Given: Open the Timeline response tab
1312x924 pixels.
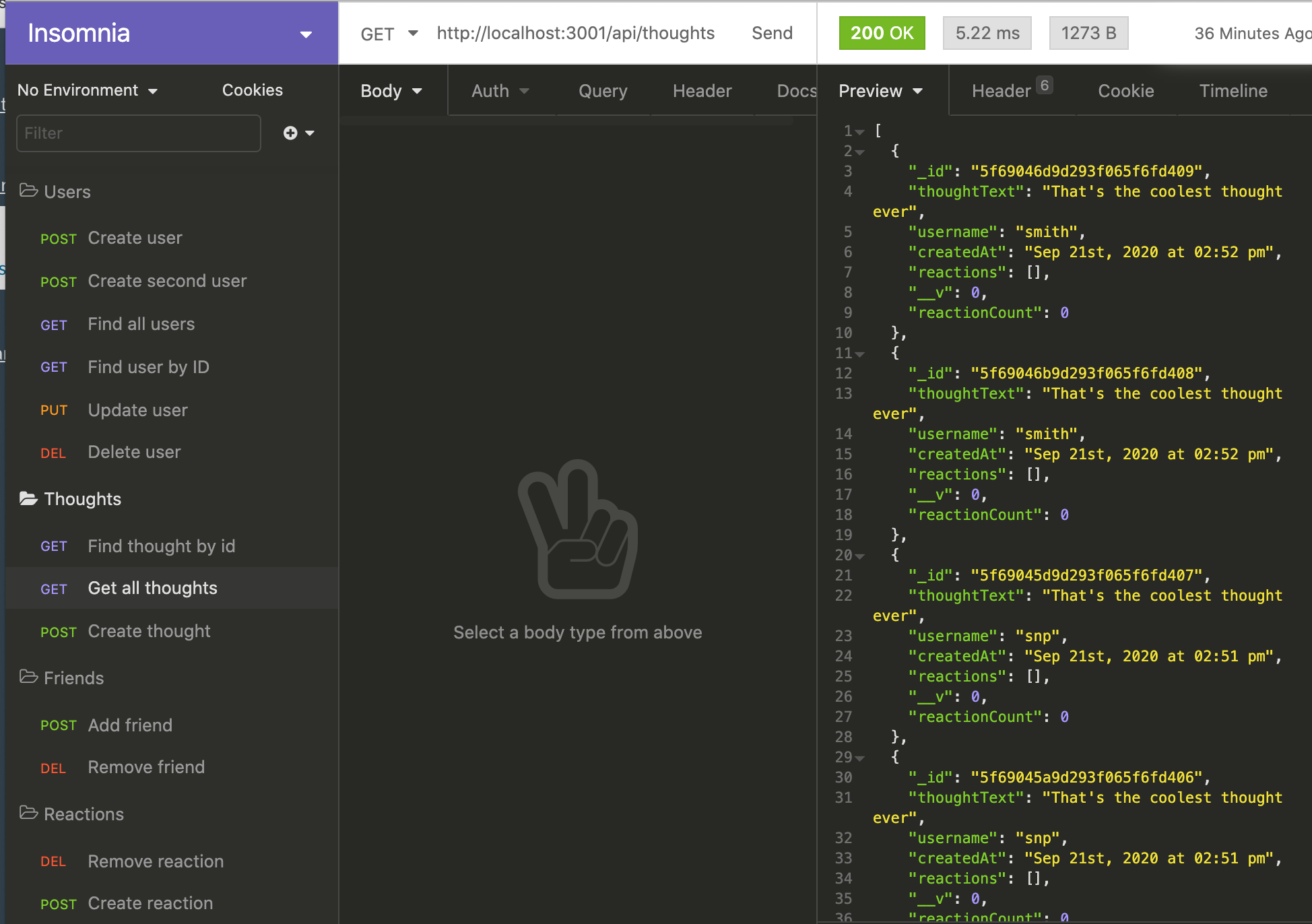Looking at the screenshot, I should (1233, 91).
